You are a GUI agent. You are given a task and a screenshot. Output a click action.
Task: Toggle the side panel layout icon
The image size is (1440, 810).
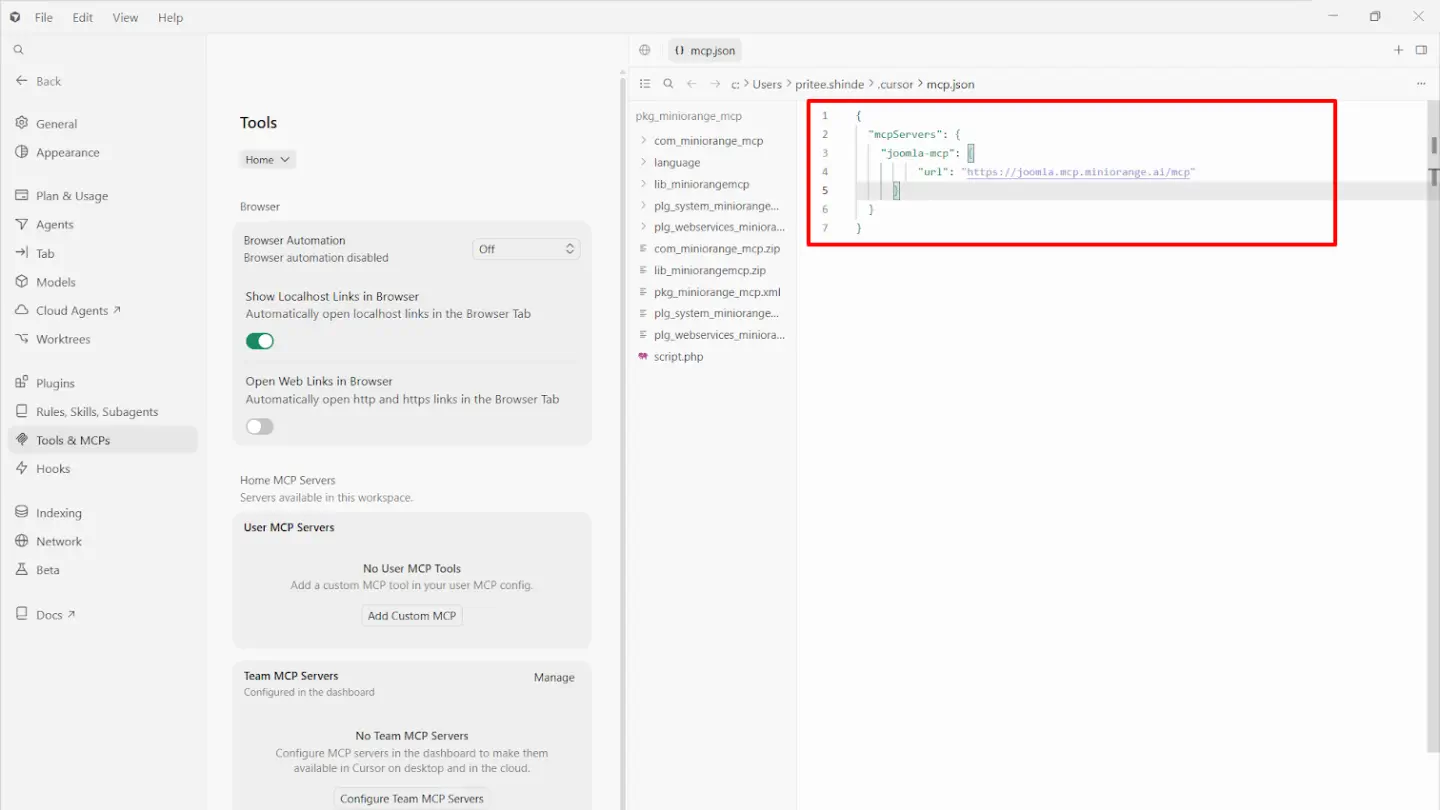(1421, 50)
